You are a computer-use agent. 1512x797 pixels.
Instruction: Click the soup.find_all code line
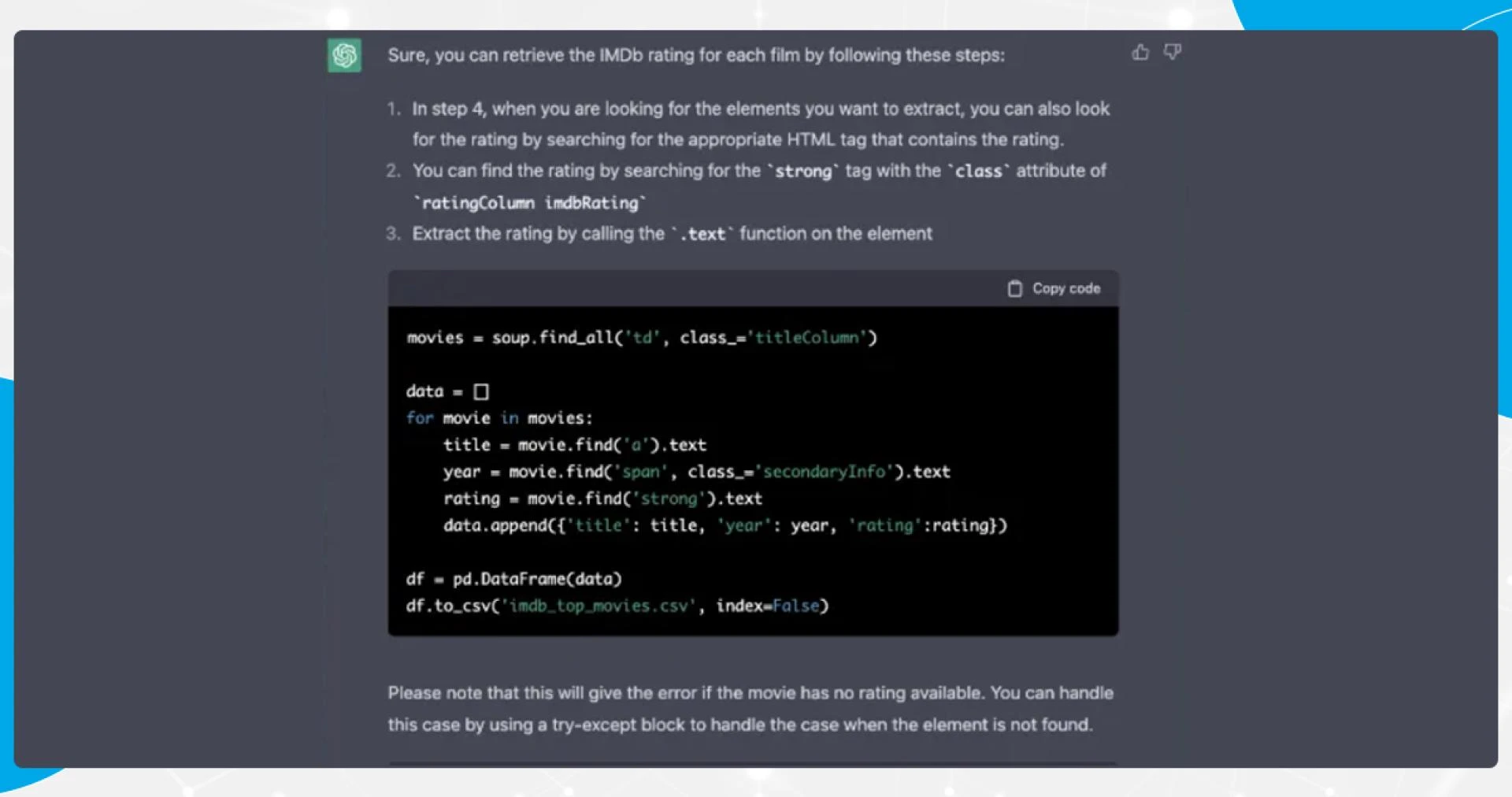click(x=642, y=338)
